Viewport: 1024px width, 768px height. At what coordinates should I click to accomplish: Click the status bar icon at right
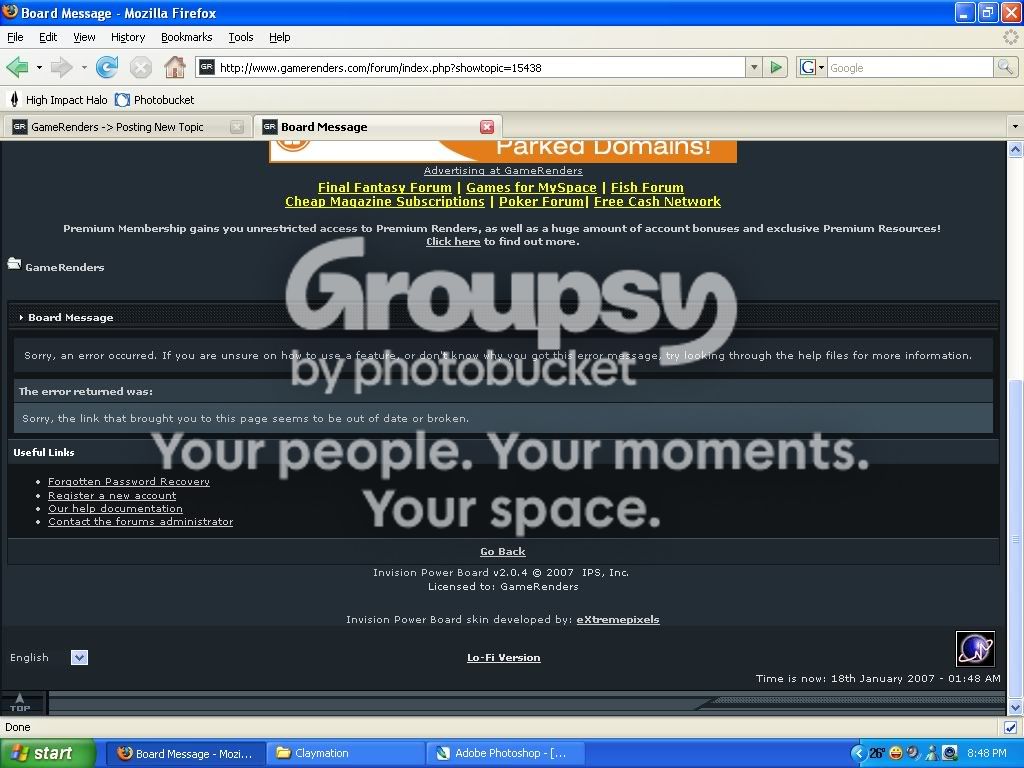[1010, 727]
